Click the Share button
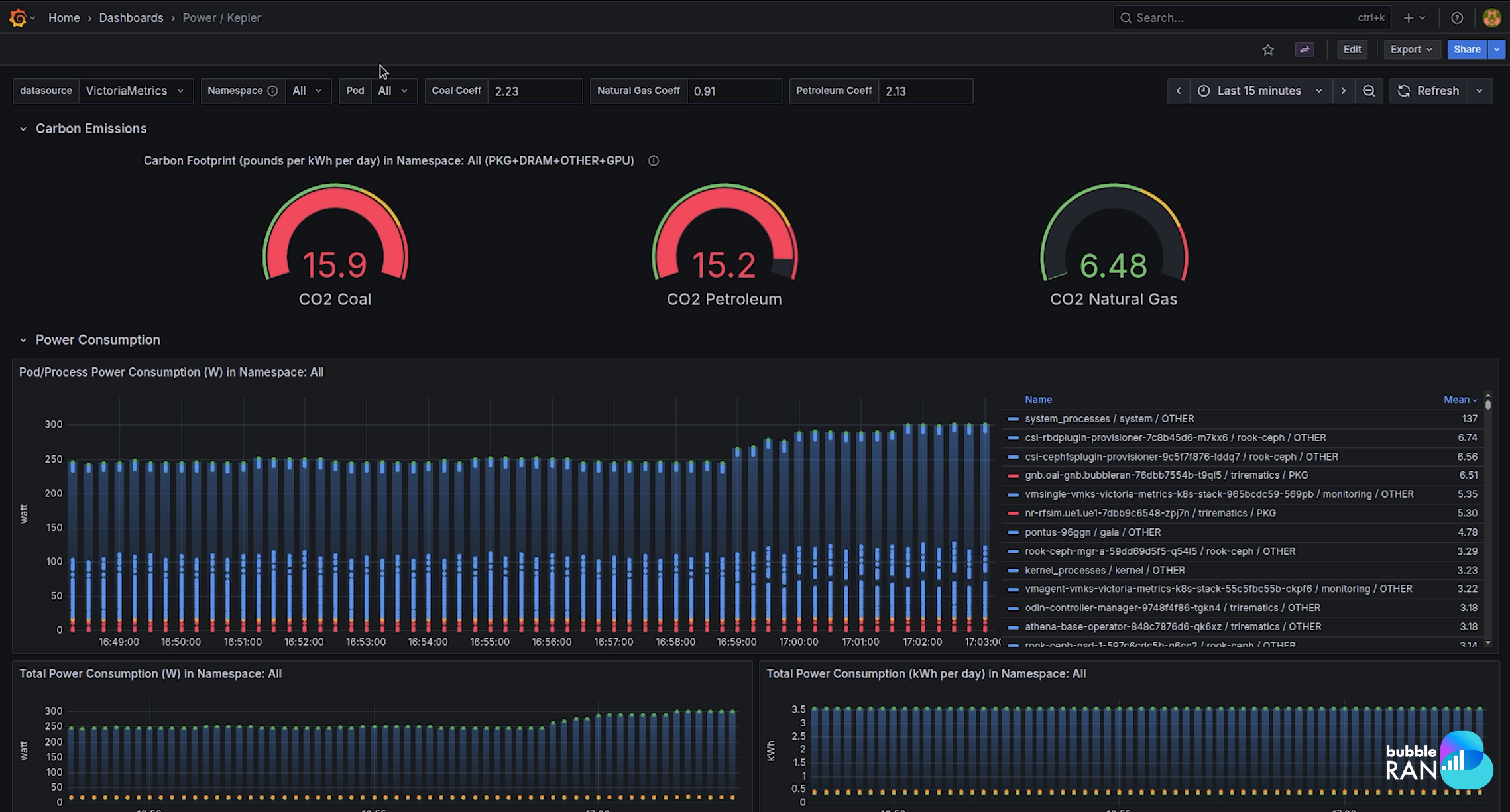 tap(1467, 50)
